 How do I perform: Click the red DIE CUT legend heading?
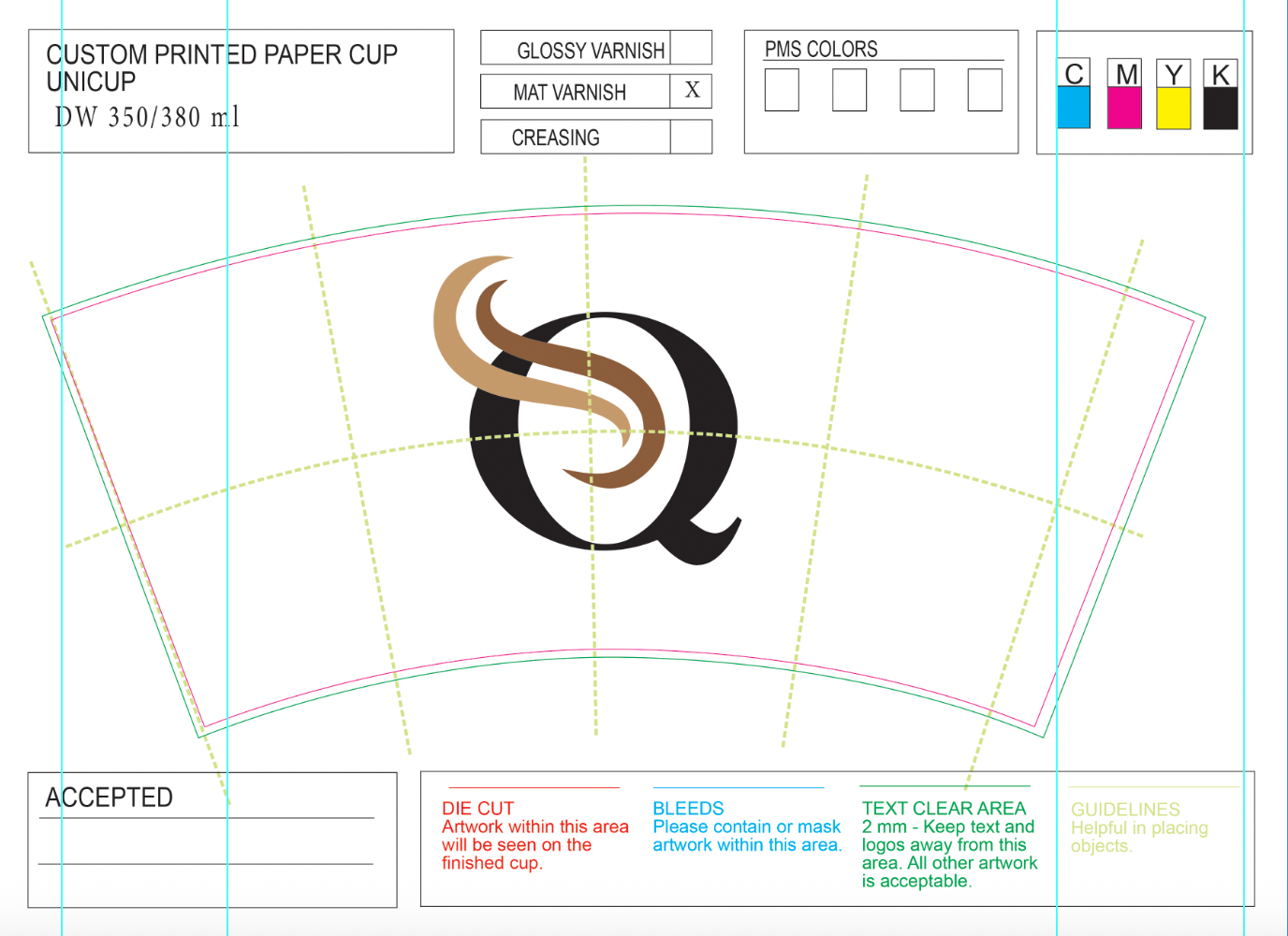(477, 808)
